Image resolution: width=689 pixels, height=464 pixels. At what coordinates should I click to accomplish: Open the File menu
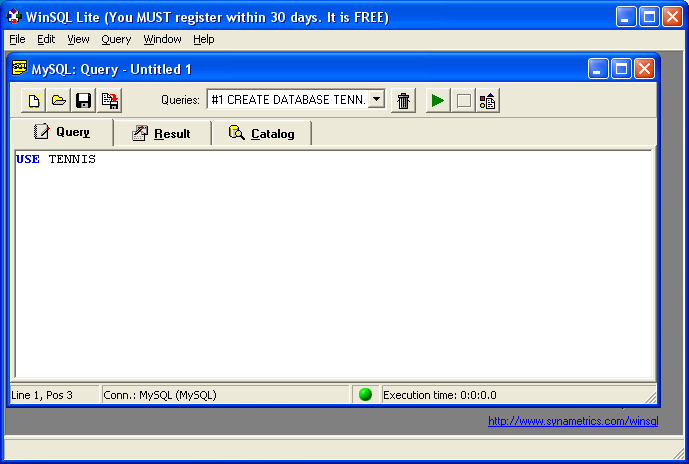pos(17,39)
